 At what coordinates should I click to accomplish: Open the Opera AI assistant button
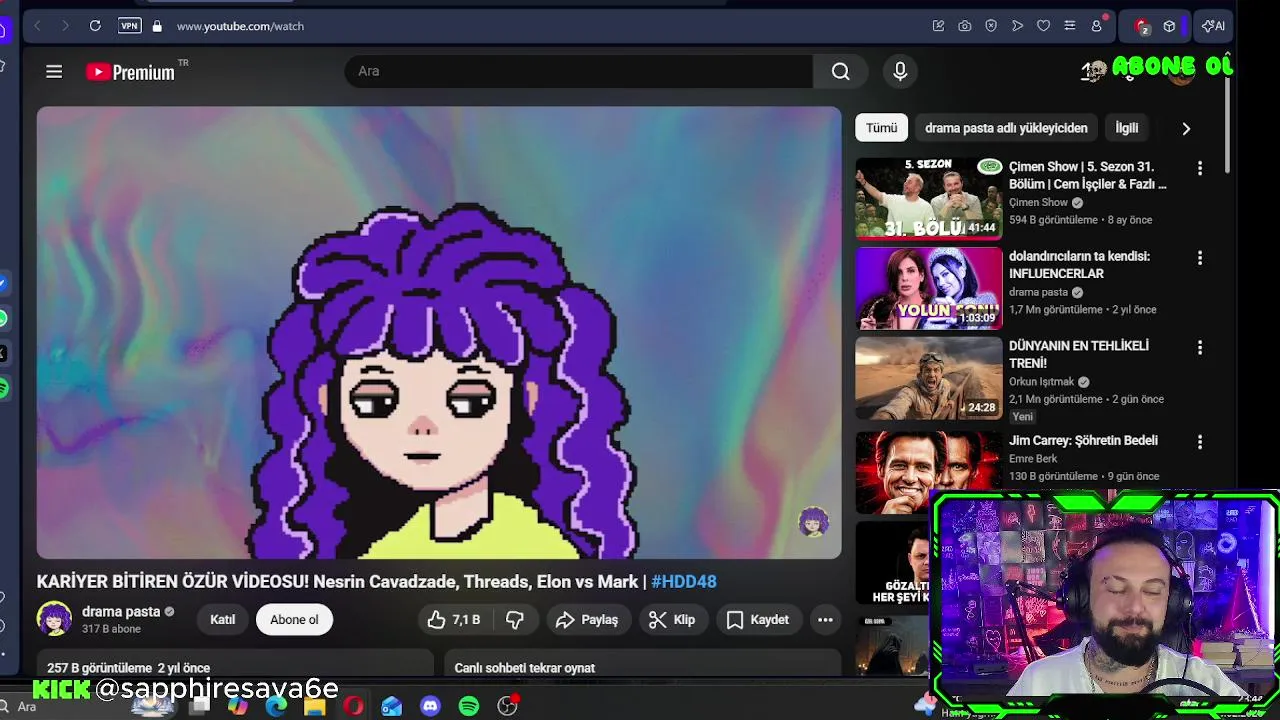pyautogui.click(x=1213, y=26)
